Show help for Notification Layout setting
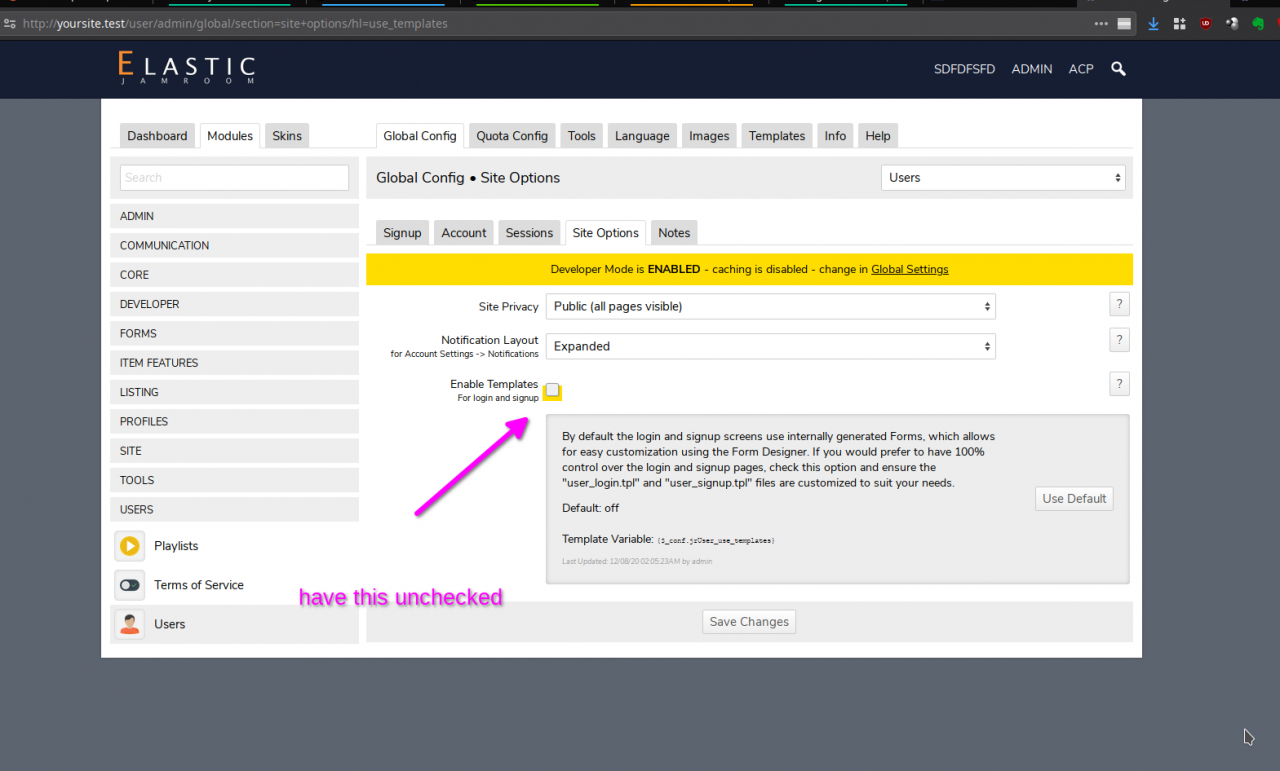Viewport: 1280px width, 771px height. [1120, 340]
